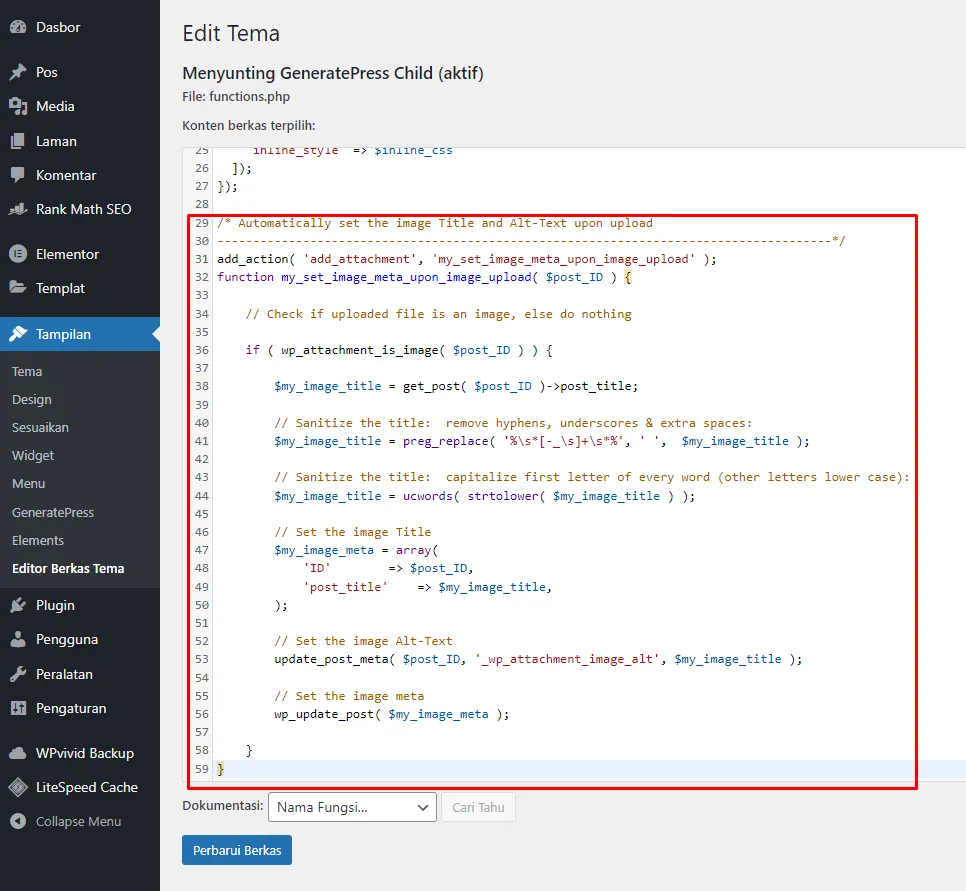Click the Collapse Menu arrow icon

click(x=18, y=821)
